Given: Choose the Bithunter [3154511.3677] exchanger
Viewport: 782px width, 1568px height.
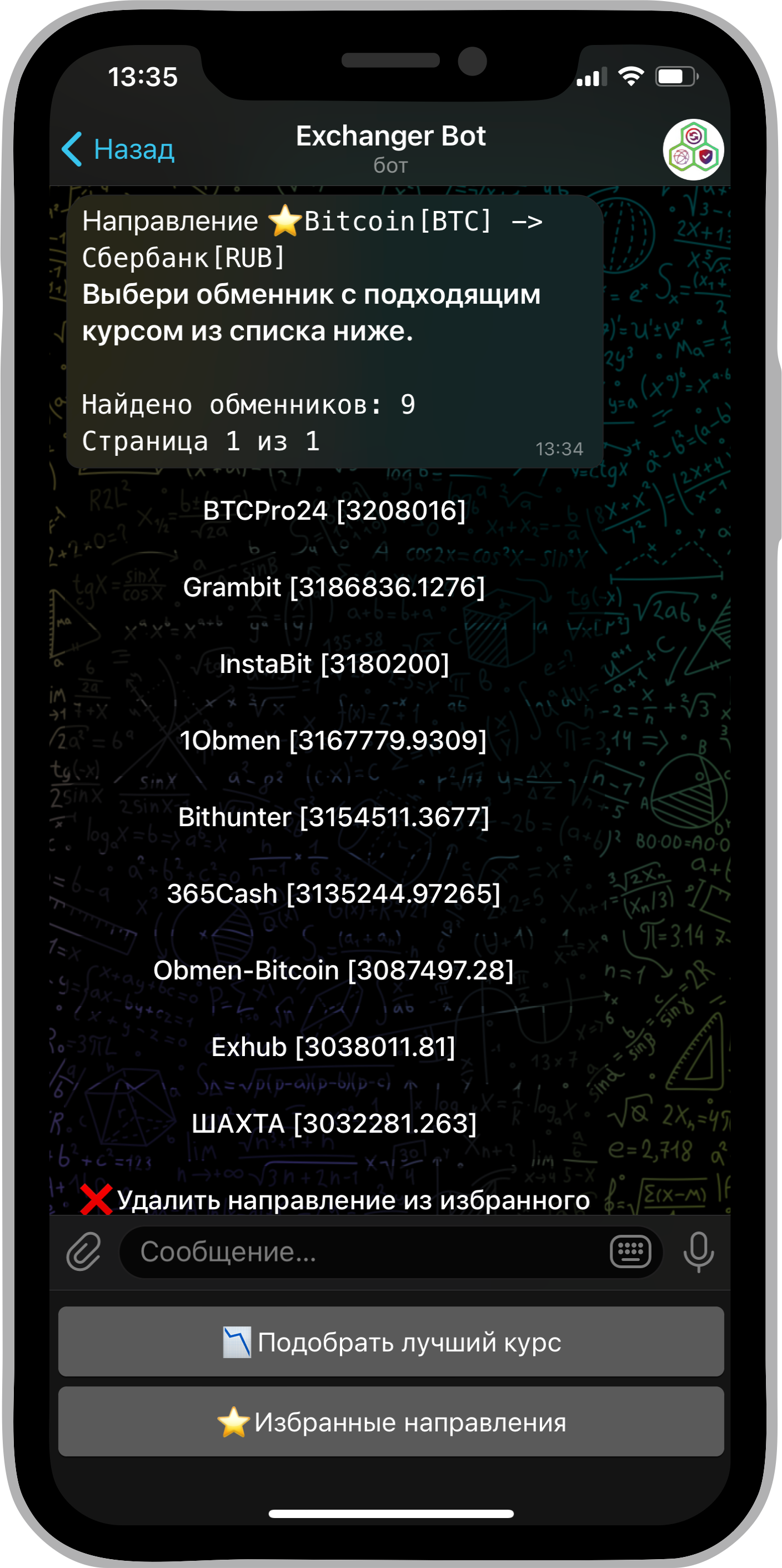Looking at the screenshot, I should pos(334,817).
